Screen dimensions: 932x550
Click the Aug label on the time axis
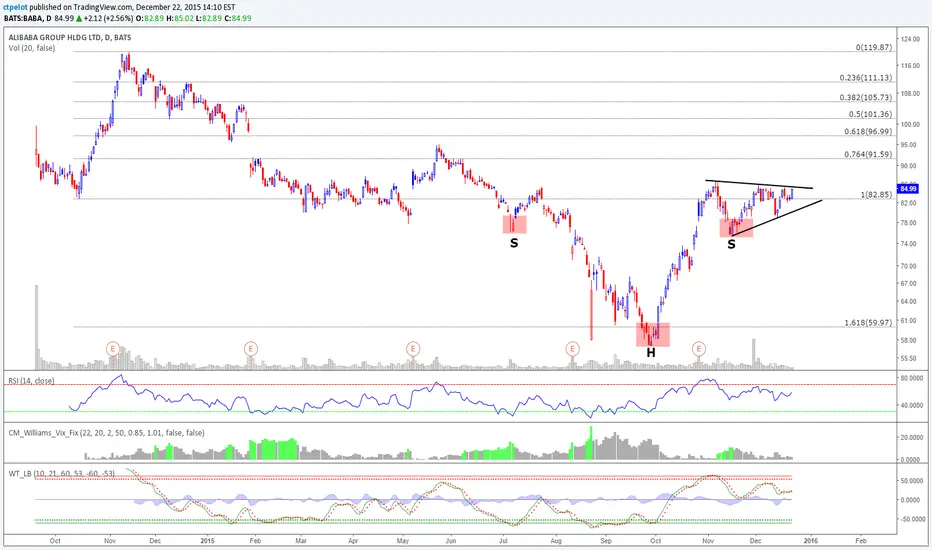click(x=556, y=541)
